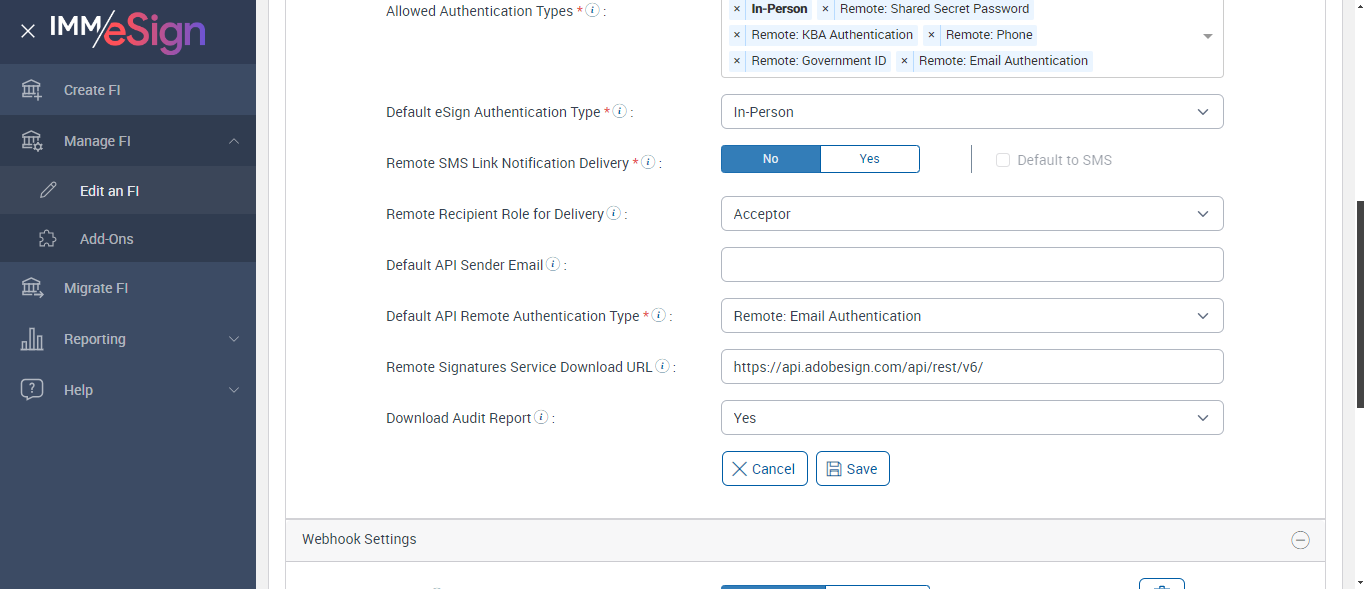Viewport: 1366px width, 589px height.
Task: Click info icon beside Remote Recipient Role for Delivery
Action: [613, 214]
